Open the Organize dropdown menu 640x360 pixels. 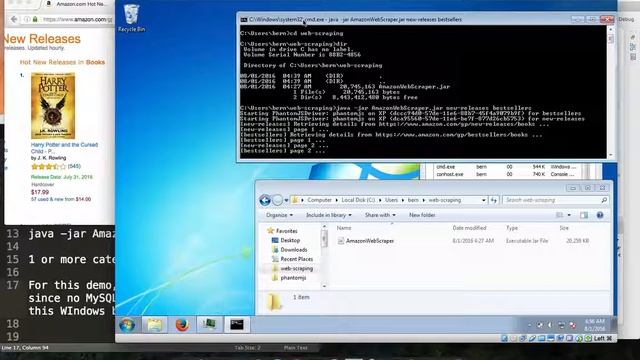(280, 215)
